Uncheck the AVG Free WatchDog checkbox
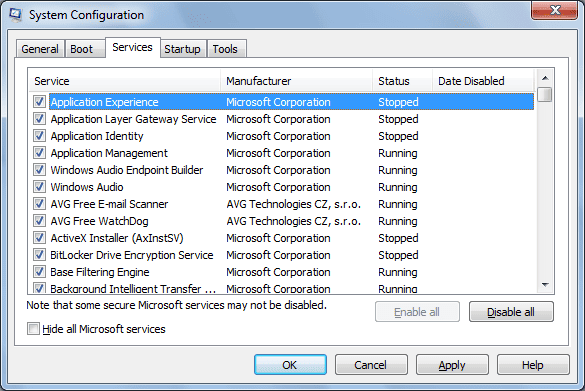Screen dimensions: 585x391 click(x=39, y=220)
